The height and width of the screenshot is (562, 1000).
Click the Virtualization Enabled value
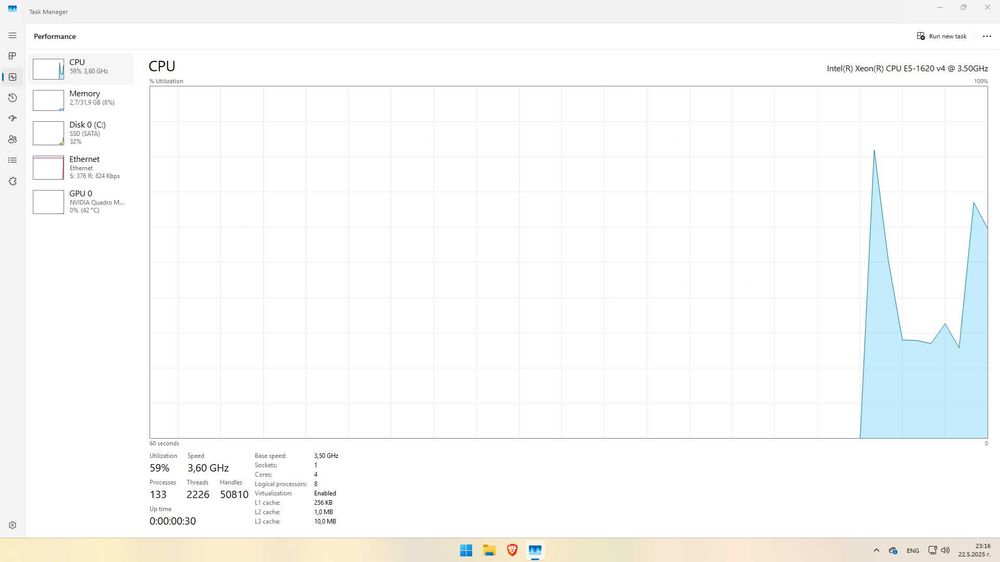coord(325,493)
